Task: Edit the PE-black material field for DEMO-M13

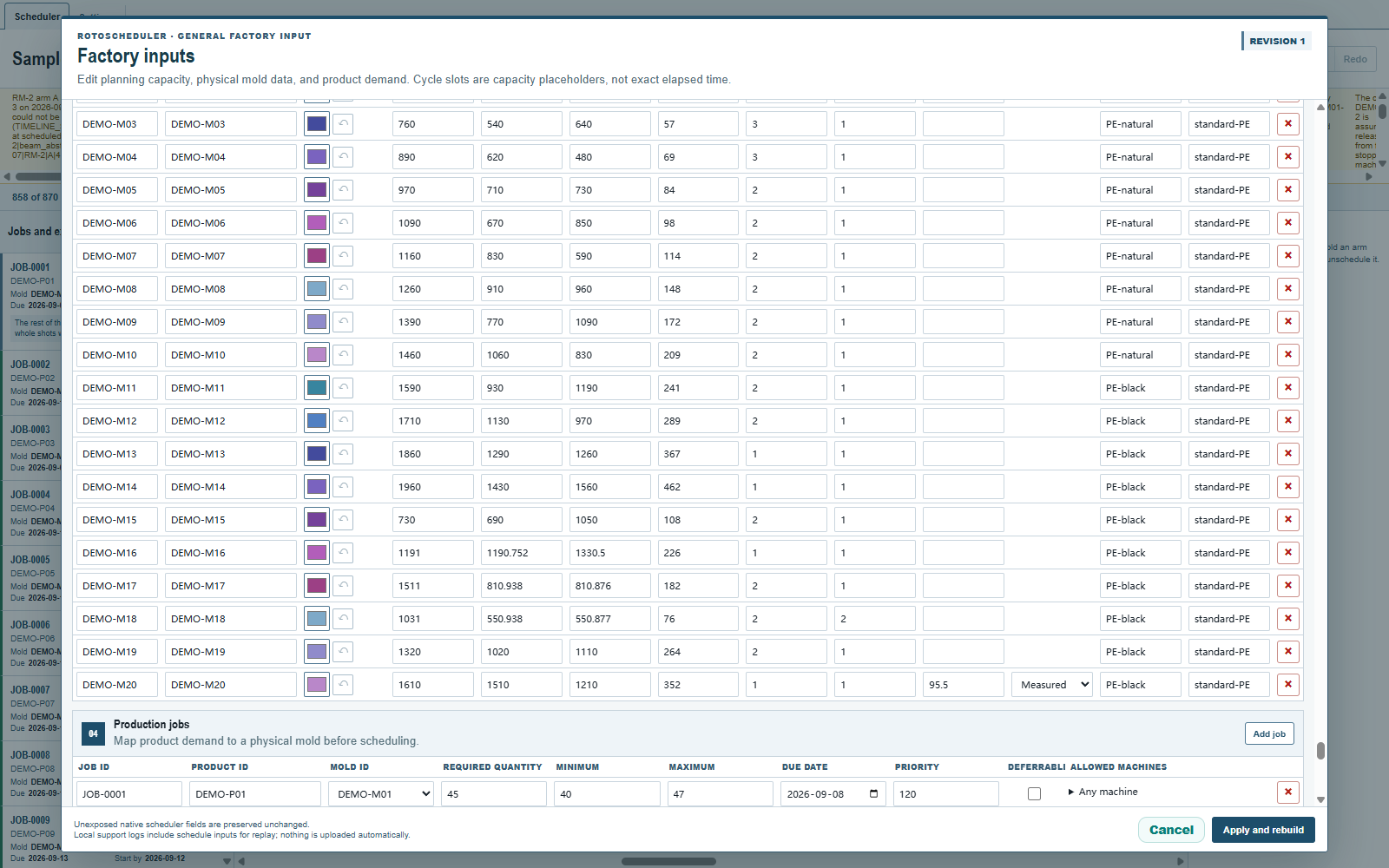Action: [1141, 454]
